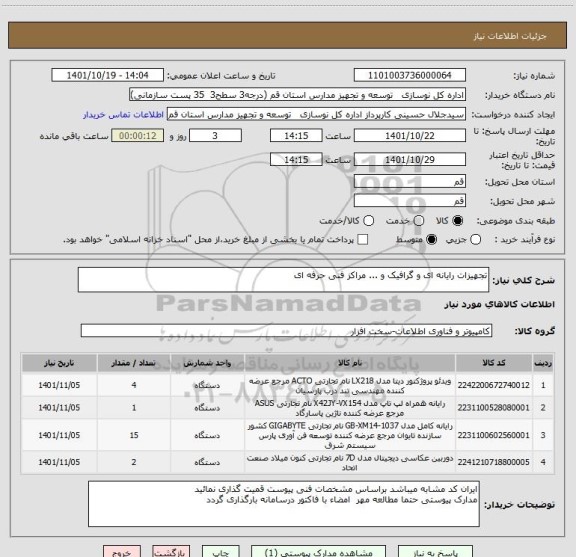Click product code 224220067274​0012
The height and width of the screenshot is (557, 576).
pyautogui.click(x=493, y=385)
